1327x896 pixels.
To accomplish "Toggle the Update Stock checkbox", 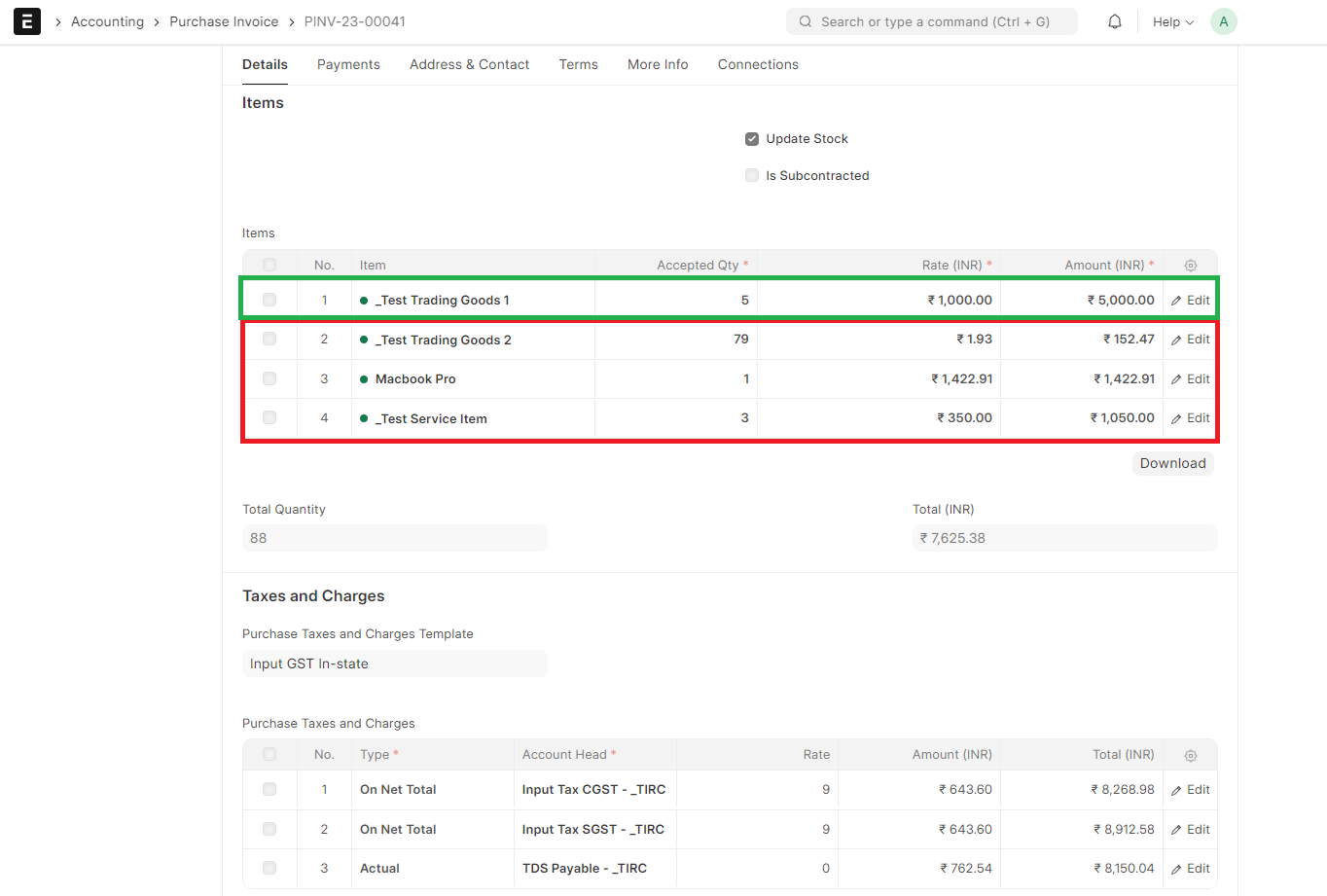I will [752, 139].
